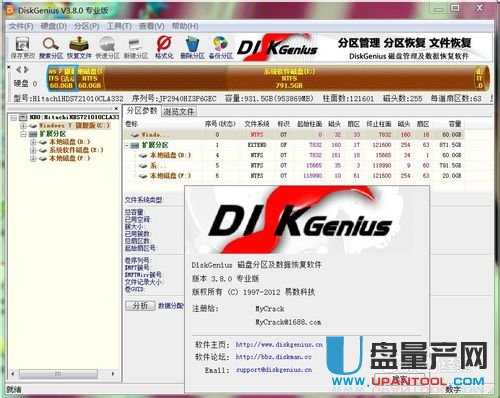Select Windows 7 旗舰版(C:) in the tree
The height and width of the screenshot is (398, 500).
point(74,126)
